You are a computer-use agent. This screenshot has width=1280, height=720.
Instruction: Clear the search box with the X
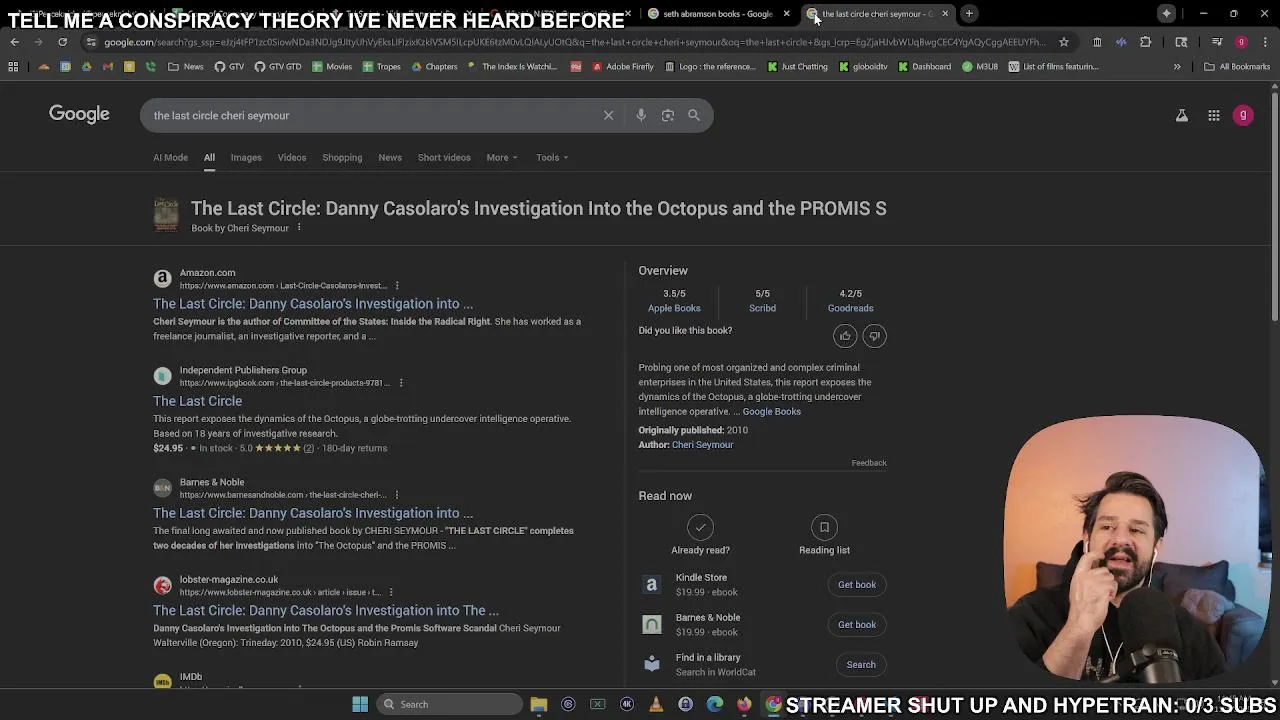[608, 115]
